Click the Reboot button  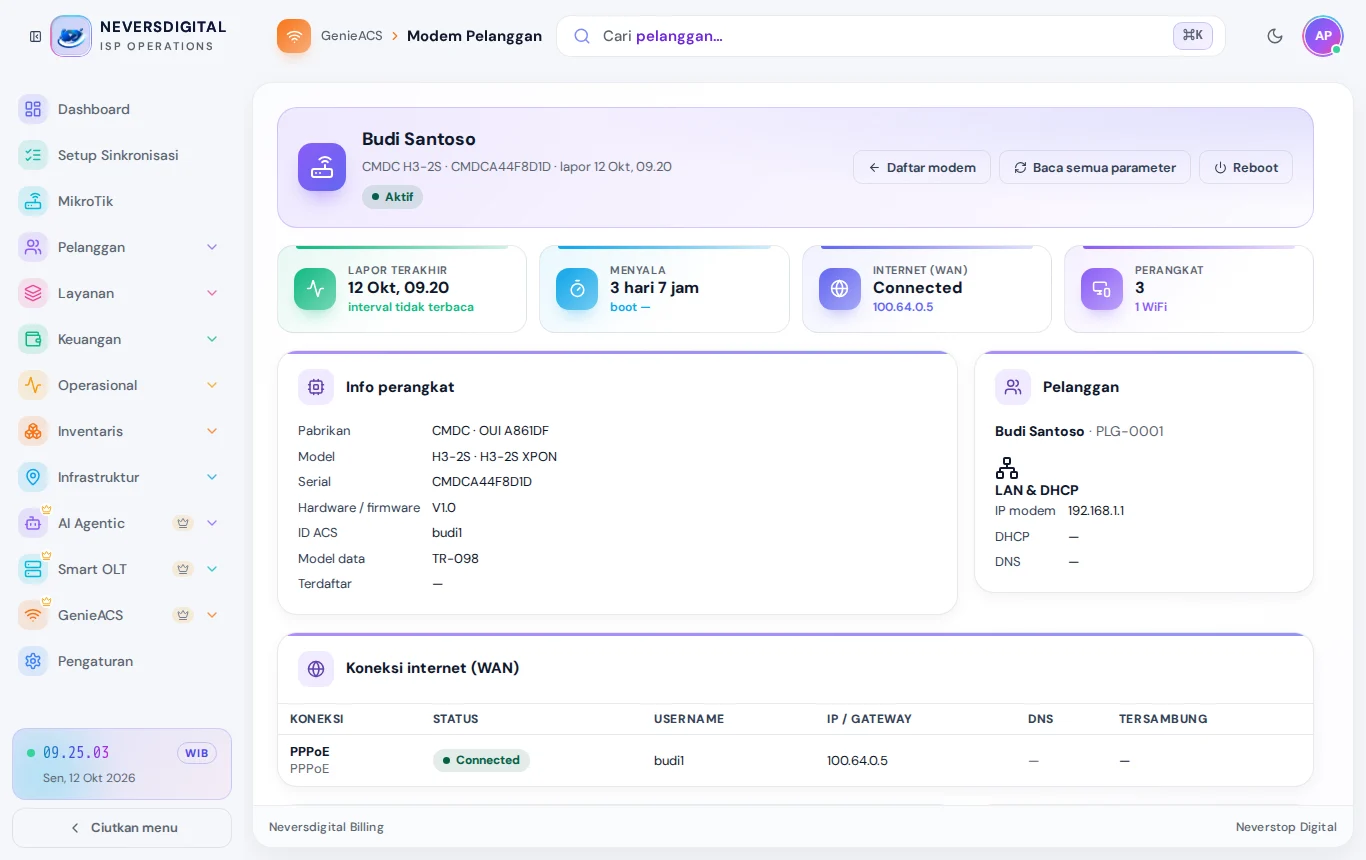click(1246, 167)
